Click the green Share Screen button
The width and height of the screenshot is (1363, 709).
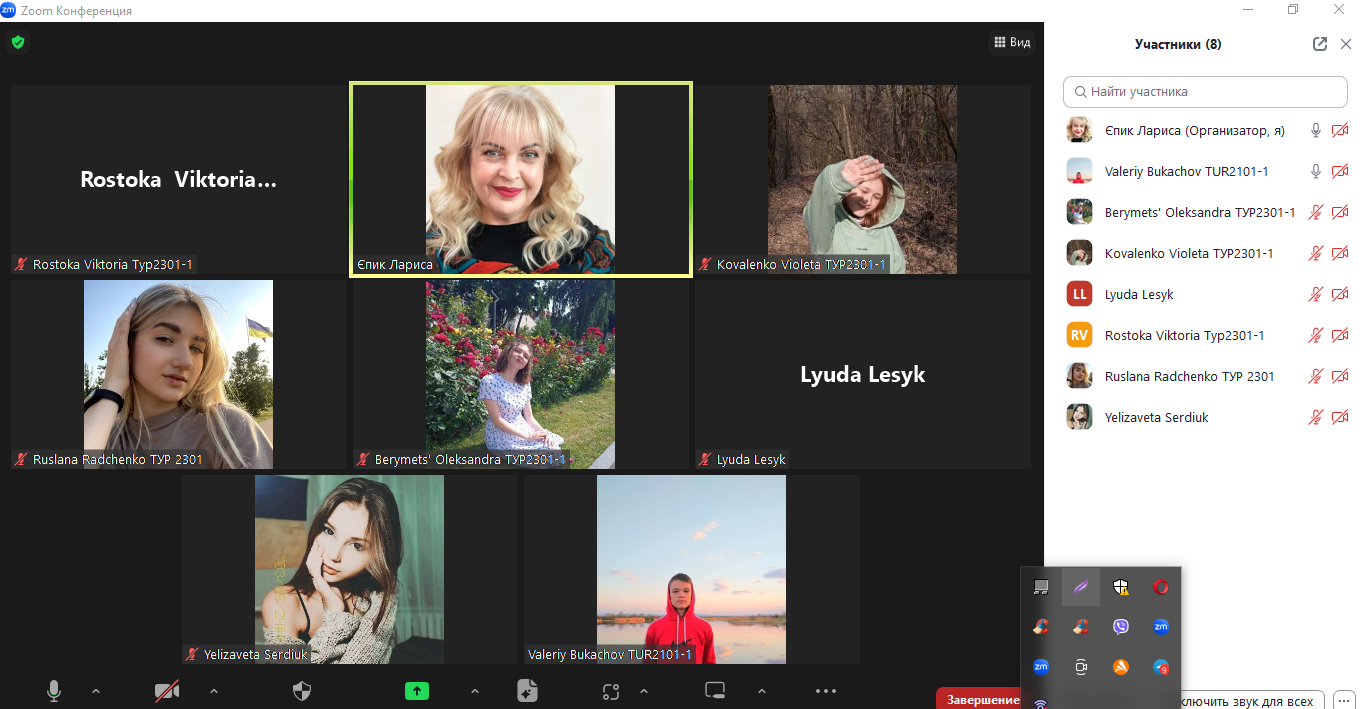pyautogui.click(x=417, y=690)
